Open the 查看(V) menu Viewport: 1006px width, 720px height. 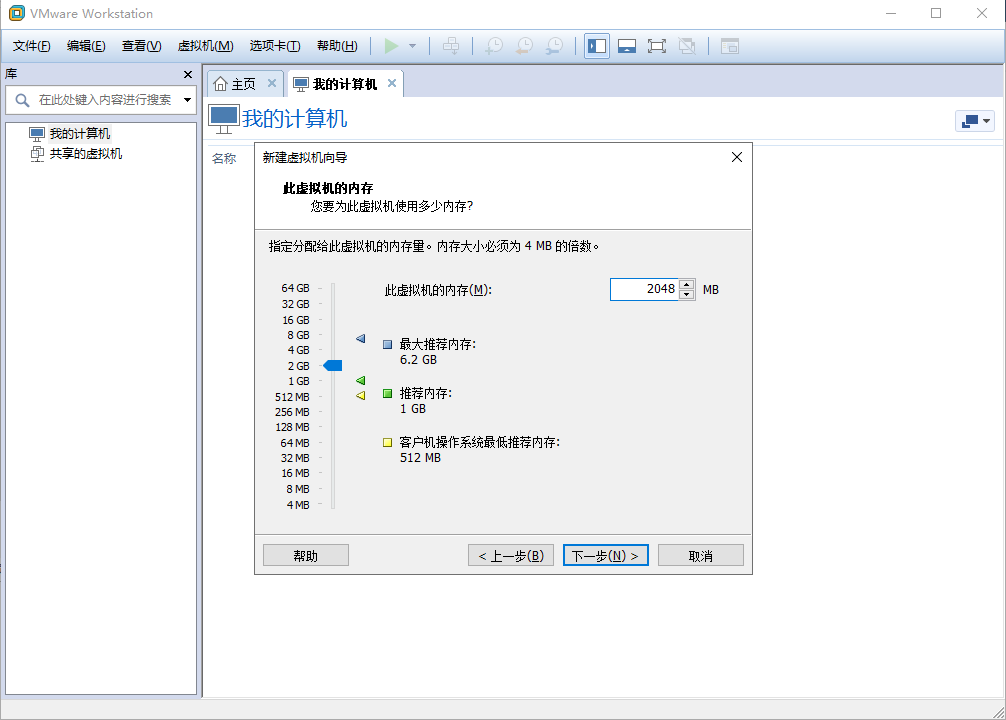[141, 46]
